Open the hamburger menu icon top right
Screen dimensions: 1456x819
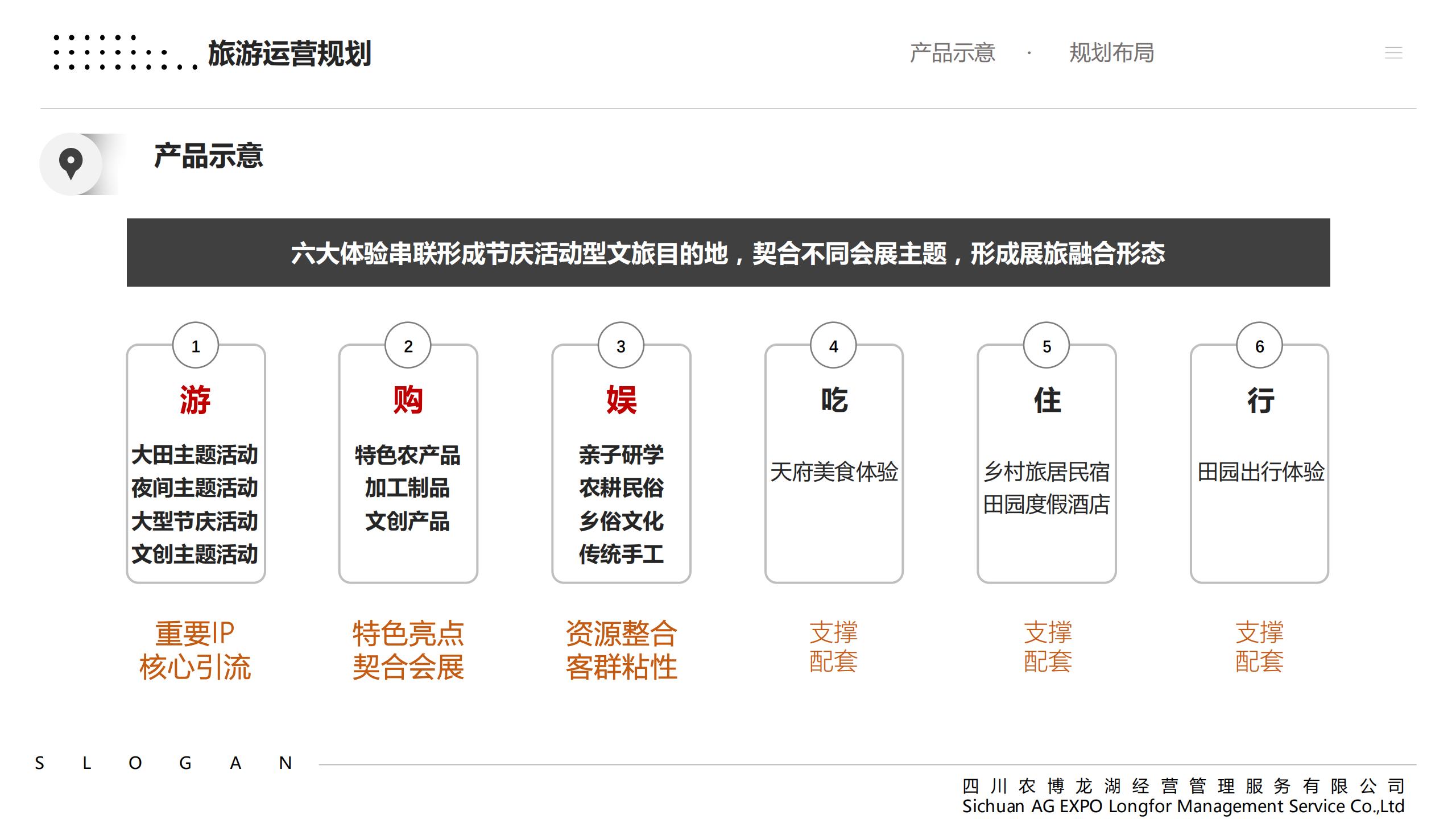[x=1393, y=53]
